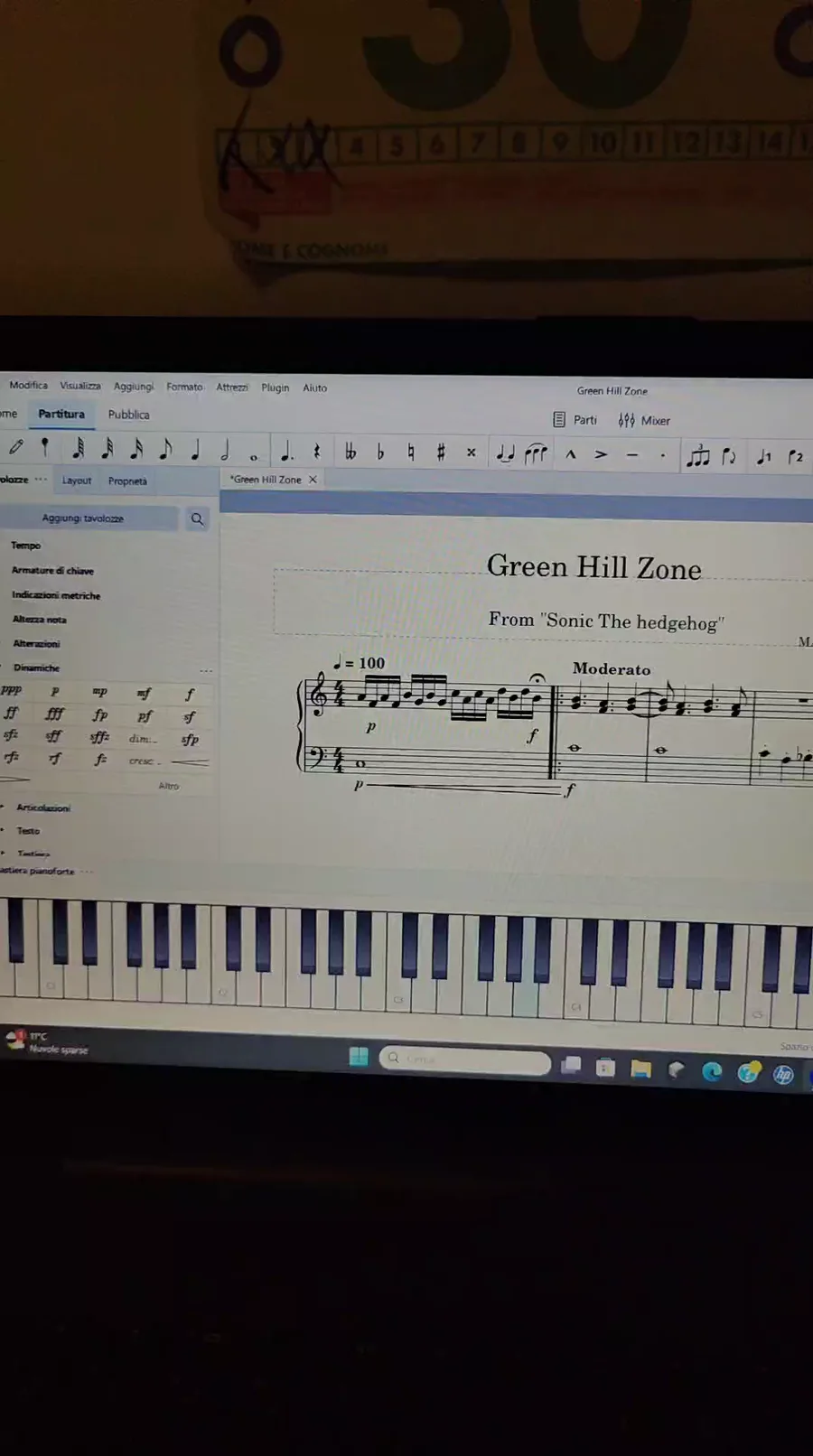Select the 16th note duration
The image size is (813, 1456).
point(136,449)
